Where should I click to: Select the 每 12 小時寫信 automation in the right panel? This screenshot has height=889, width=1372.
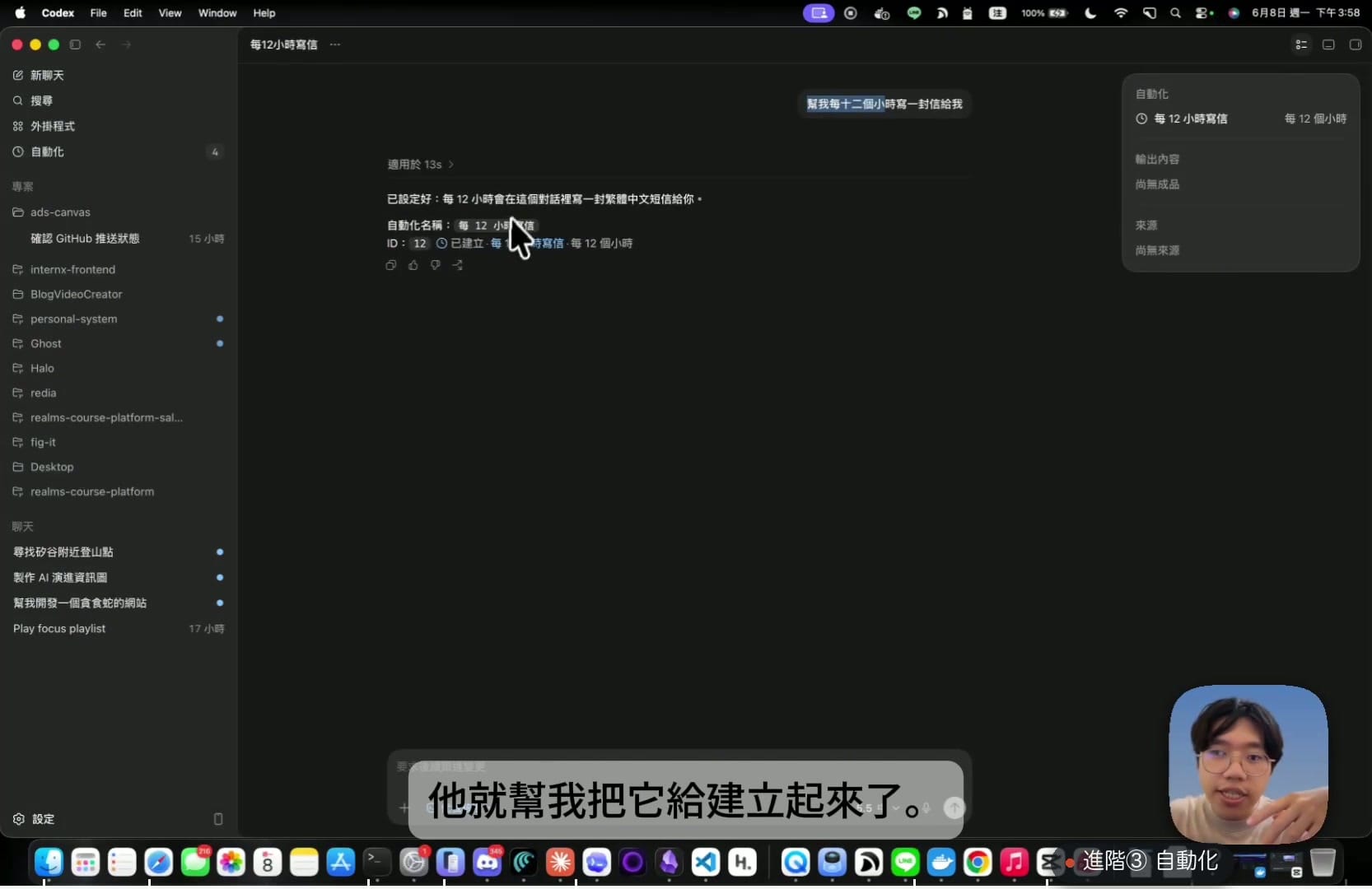(1240, 119)
